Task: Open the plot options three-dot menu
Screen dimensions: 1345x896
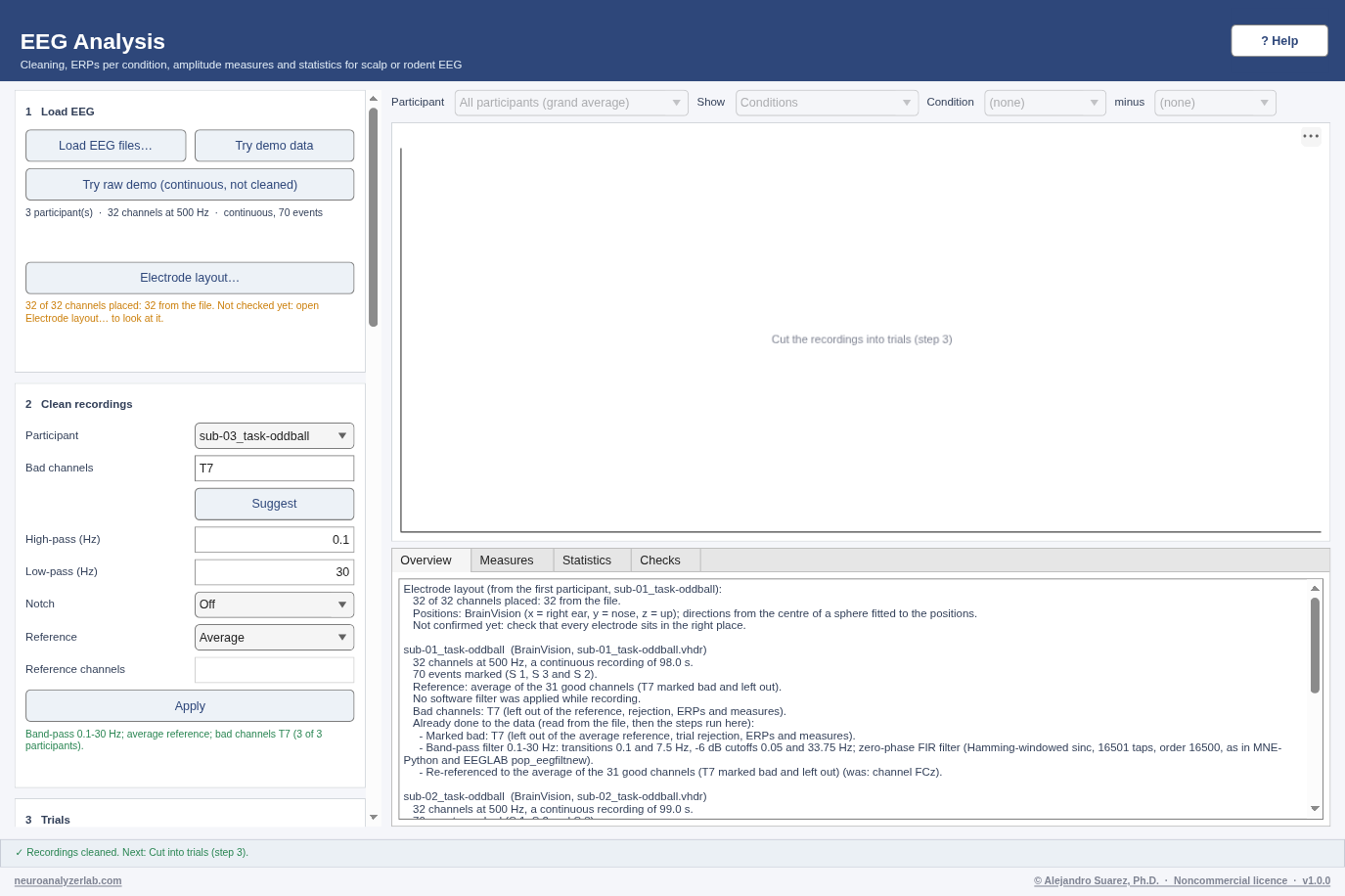Action: click(1311, 137)
